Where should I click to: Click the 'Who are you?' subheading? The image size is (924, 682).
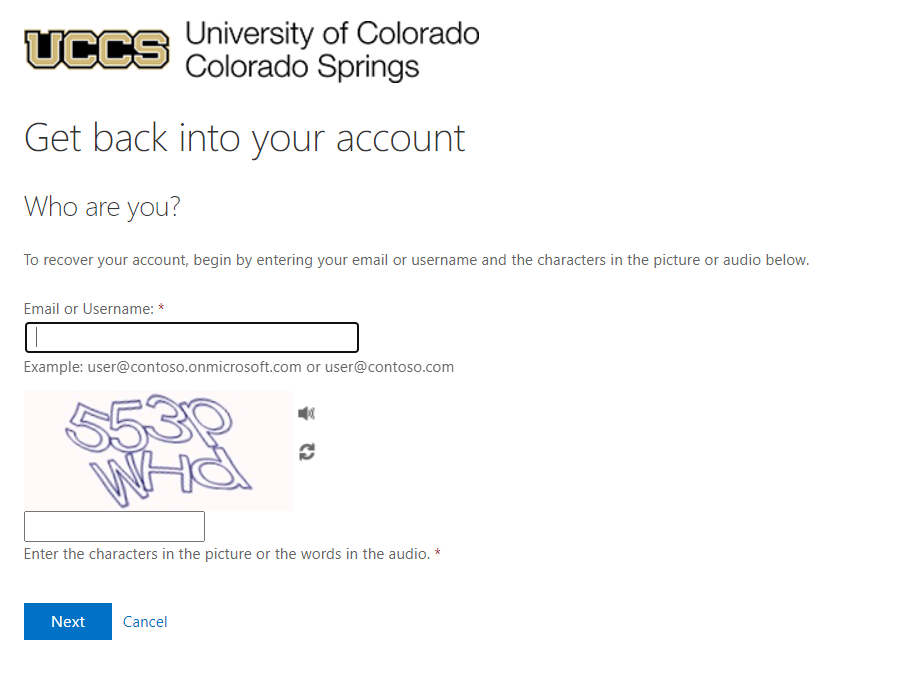click(102, 207)
